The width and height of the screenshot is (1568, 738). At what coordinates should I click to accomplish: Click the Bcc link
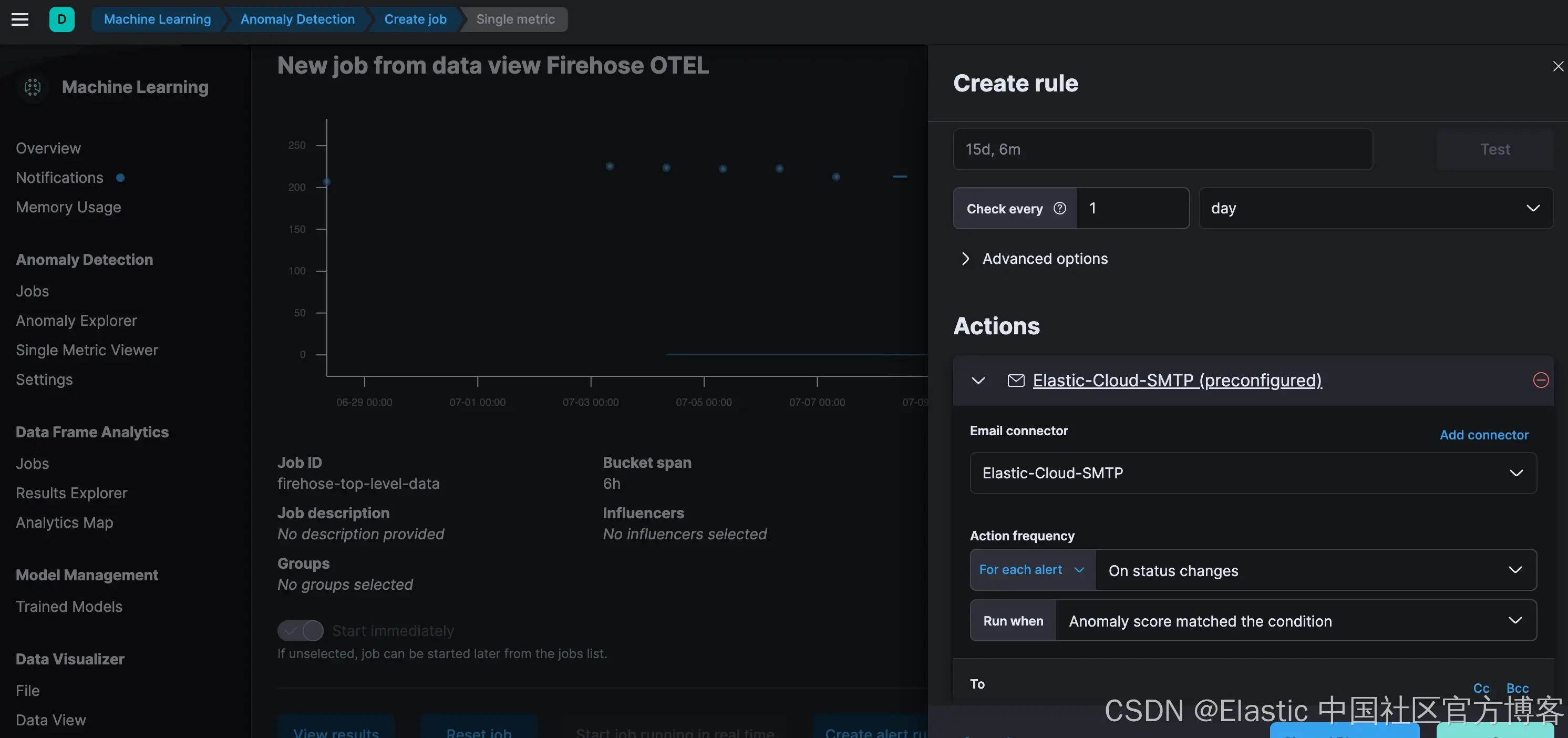(x=1517, y=688)
